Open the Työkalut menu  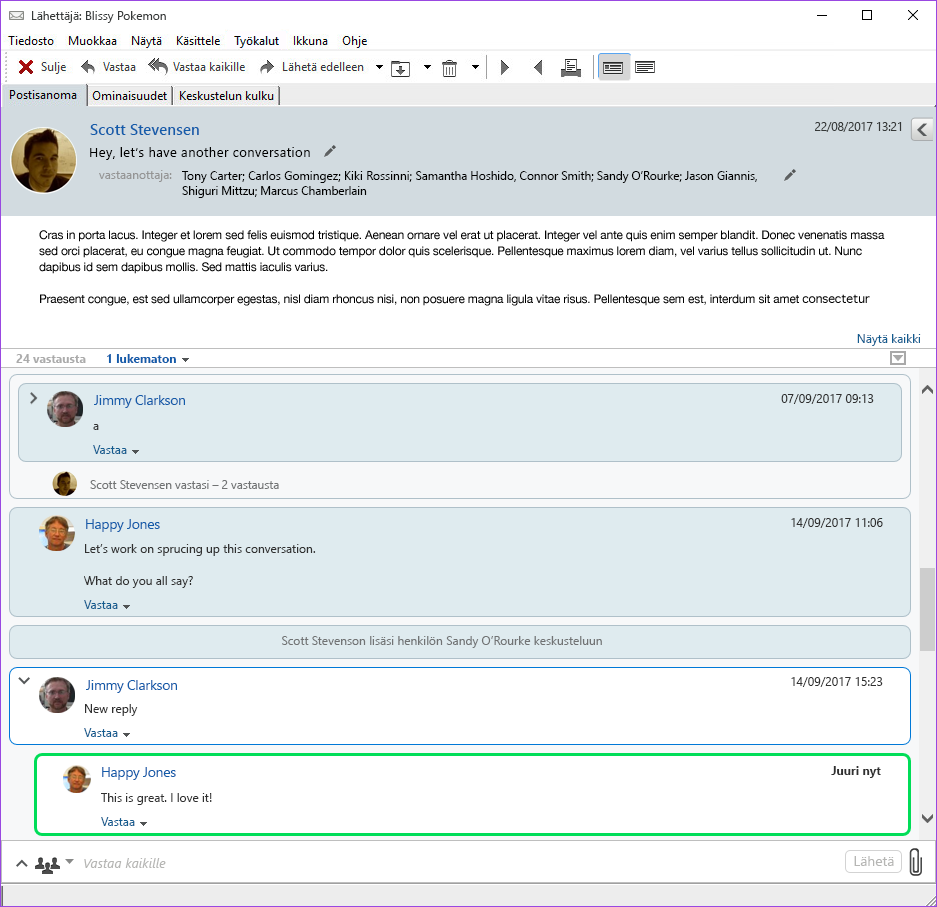tap(256, 41)
